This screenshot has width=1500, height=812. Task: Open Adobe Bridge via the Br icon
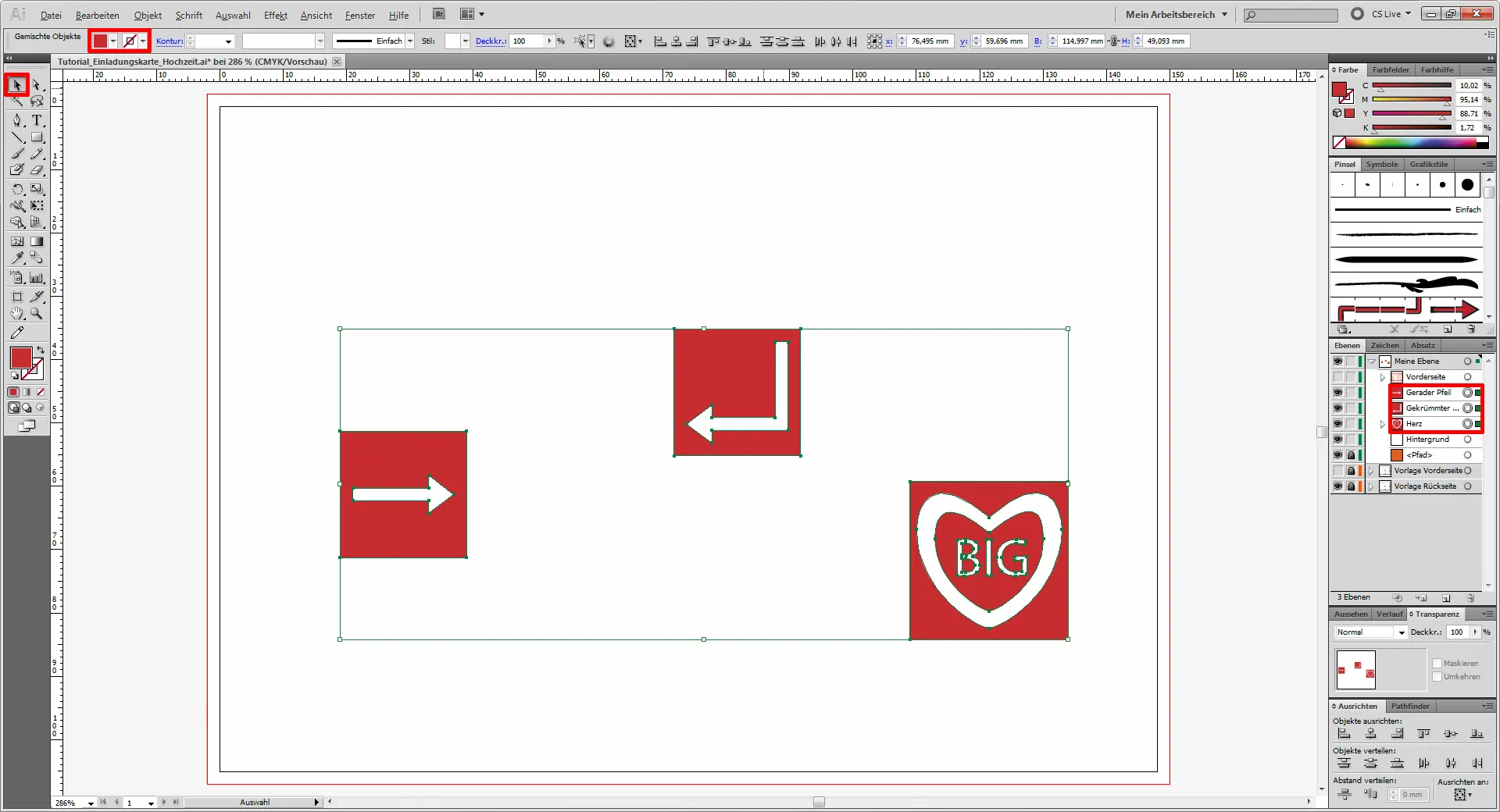[438, 14]
